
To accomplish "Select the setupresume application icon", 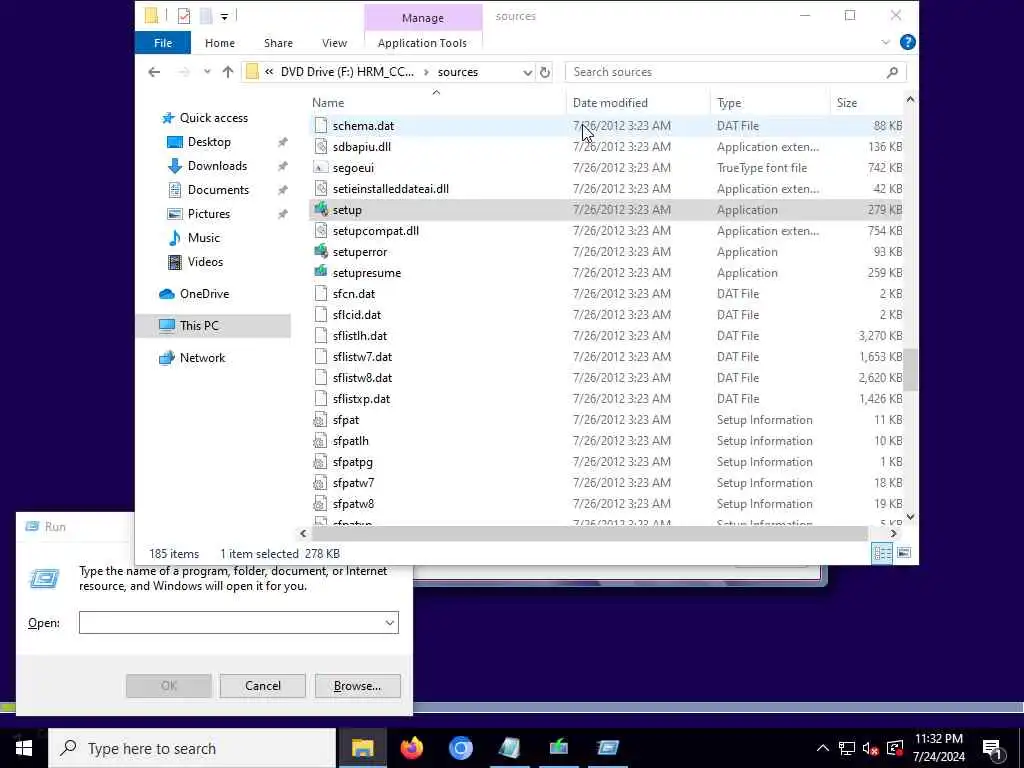I will 321,272.
